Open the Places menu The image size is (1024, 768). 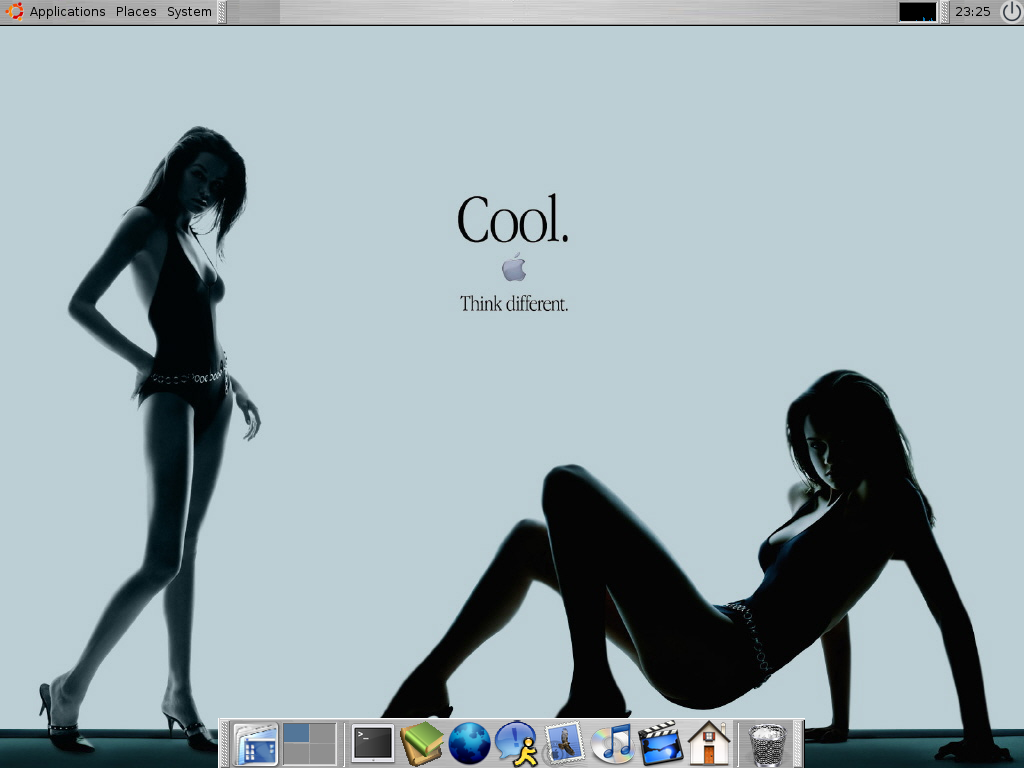pos(136,12)
